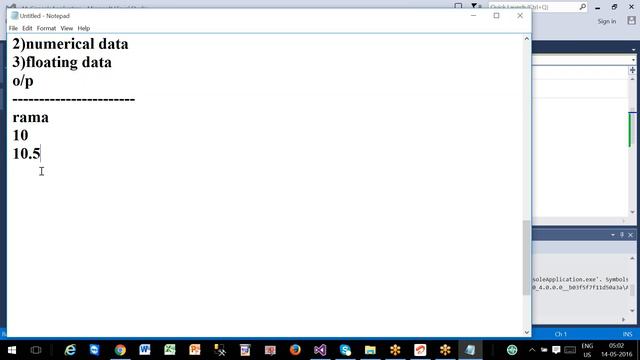Click the Quick Launch magnifier icon
The height and width of the screenshot is (360, 640).
(582, 7)
